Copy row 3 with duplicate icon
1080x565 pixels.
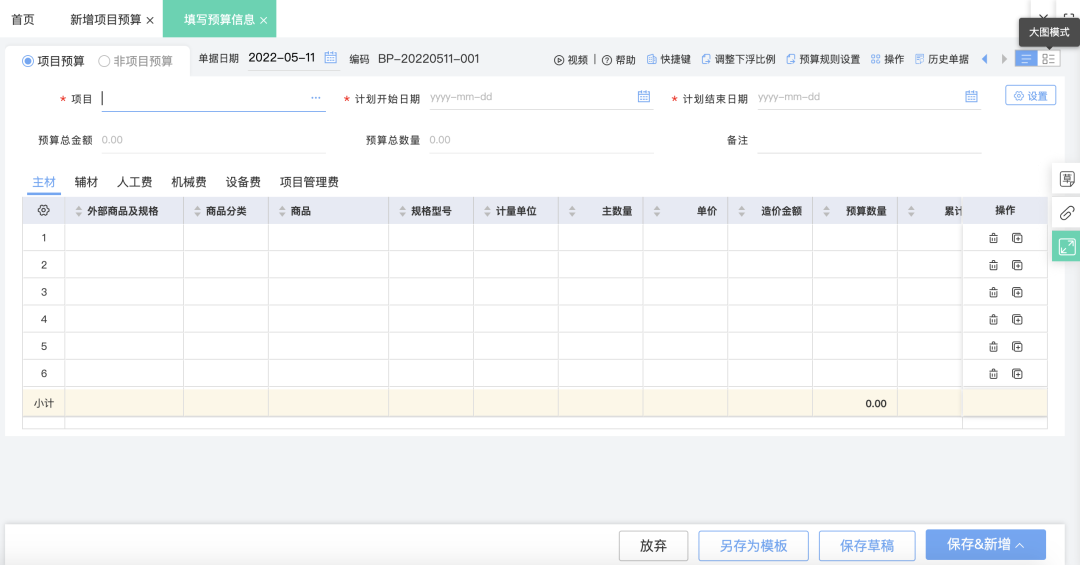pos(1017,292)
